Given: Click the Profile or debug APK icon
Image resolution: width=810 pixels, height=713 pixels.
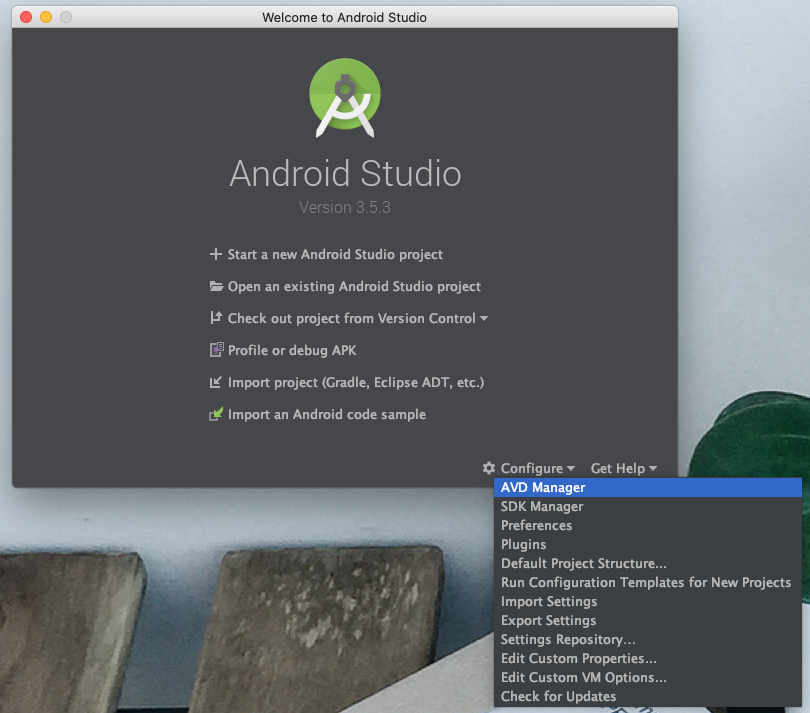Looking at the screenshot, I should coord(216,350).
